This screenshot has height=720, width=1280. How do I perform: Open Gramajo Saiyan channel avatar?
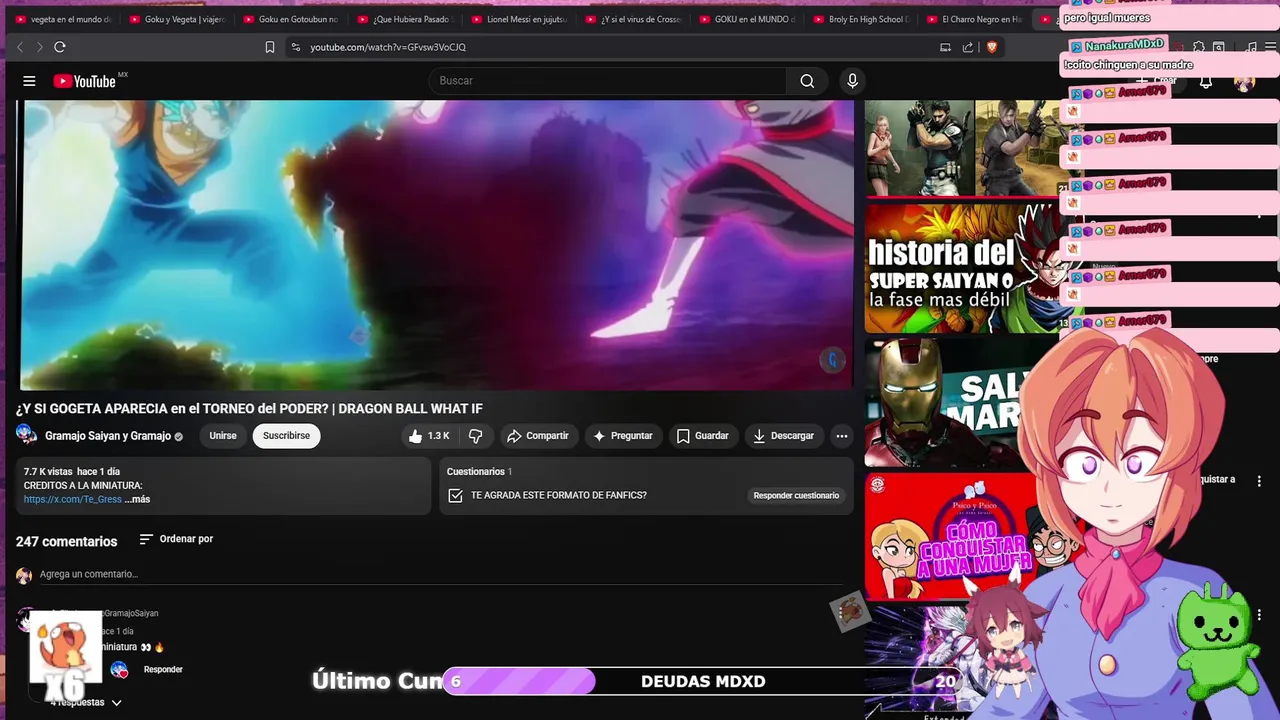coord(27,435)
